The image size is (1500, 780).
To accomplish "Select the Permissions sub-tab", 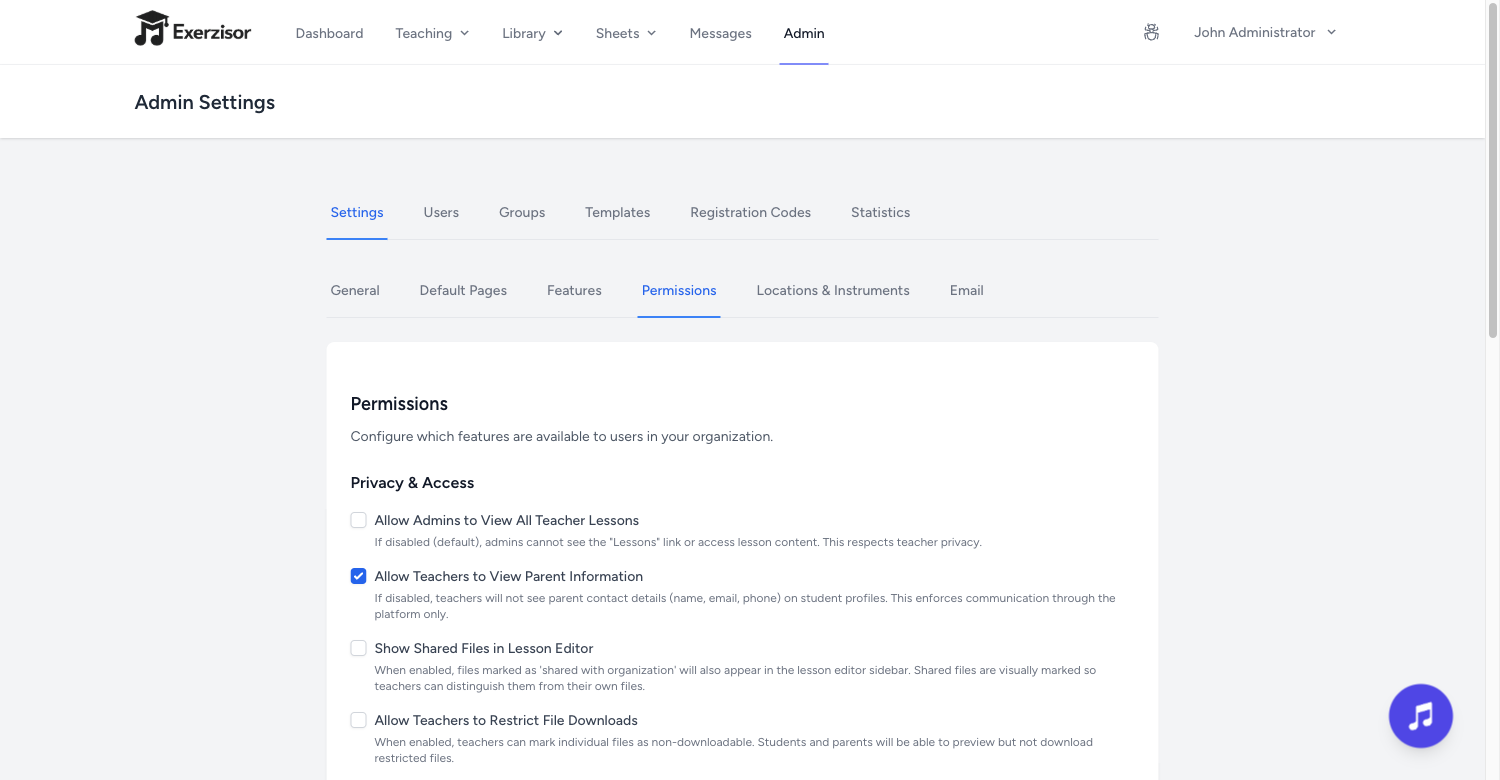I will pyautogui.click(x=679, y=290).
